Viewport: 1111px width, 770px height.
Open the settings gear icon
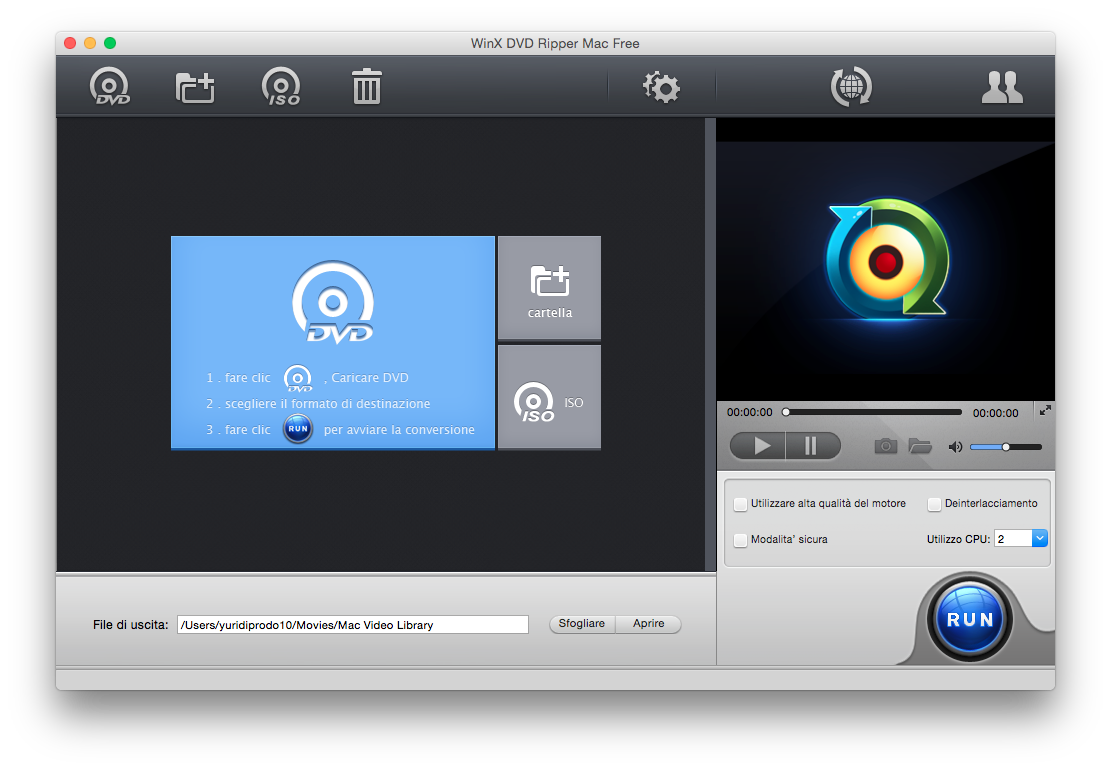point(661,87)
